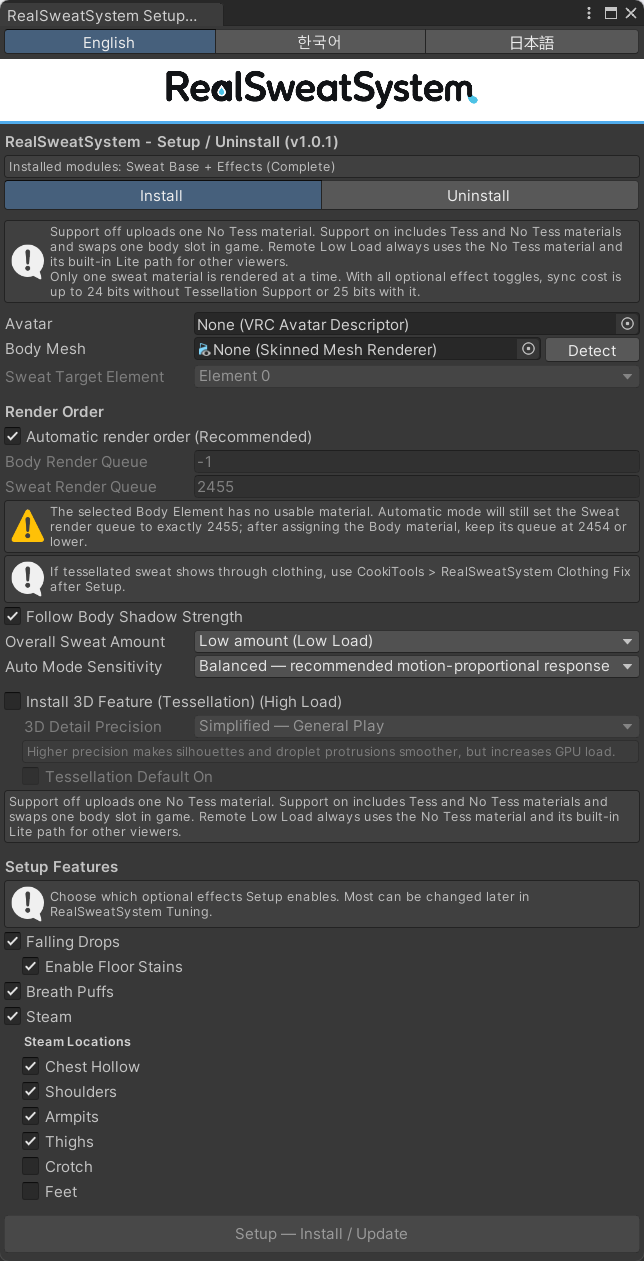This screenshot has height=1261, width=644.
Task: Click the Sweat Render Queue field
Action: pyautogui.click(x=416, y=486)
